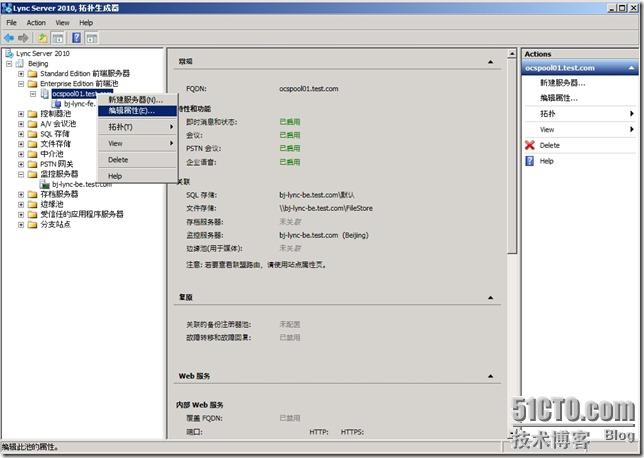Toggle the Show/Hide Console Tree toolbar icon
The image size is (644, 458).
(58, 38)
